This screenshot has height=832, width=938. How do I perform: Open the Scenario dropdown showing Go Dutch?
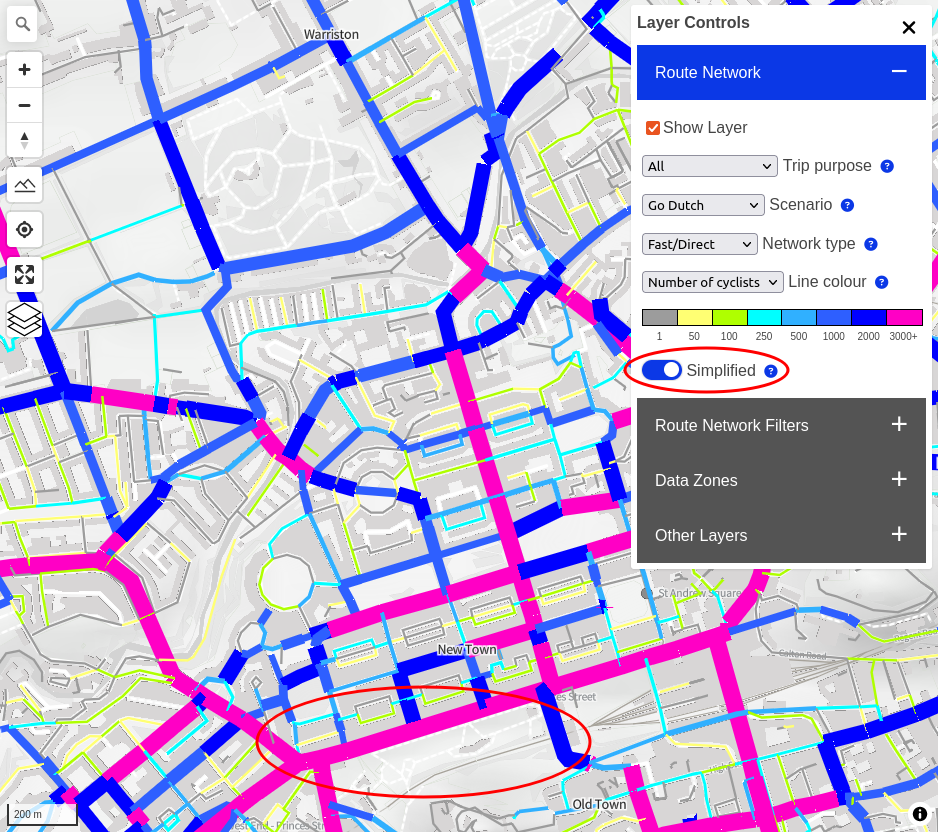(703, 205)
